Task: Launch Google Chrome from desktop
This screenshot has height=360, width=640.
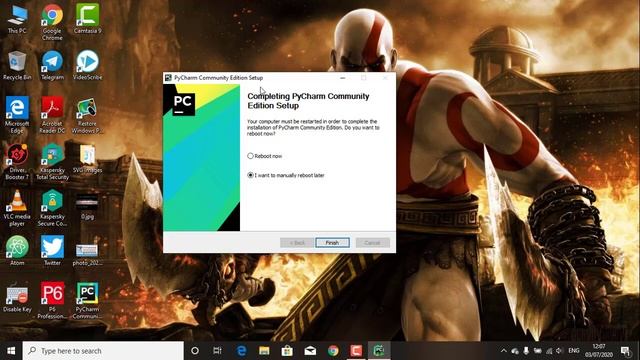Action: pyautogui.click(x=52, y=22)
